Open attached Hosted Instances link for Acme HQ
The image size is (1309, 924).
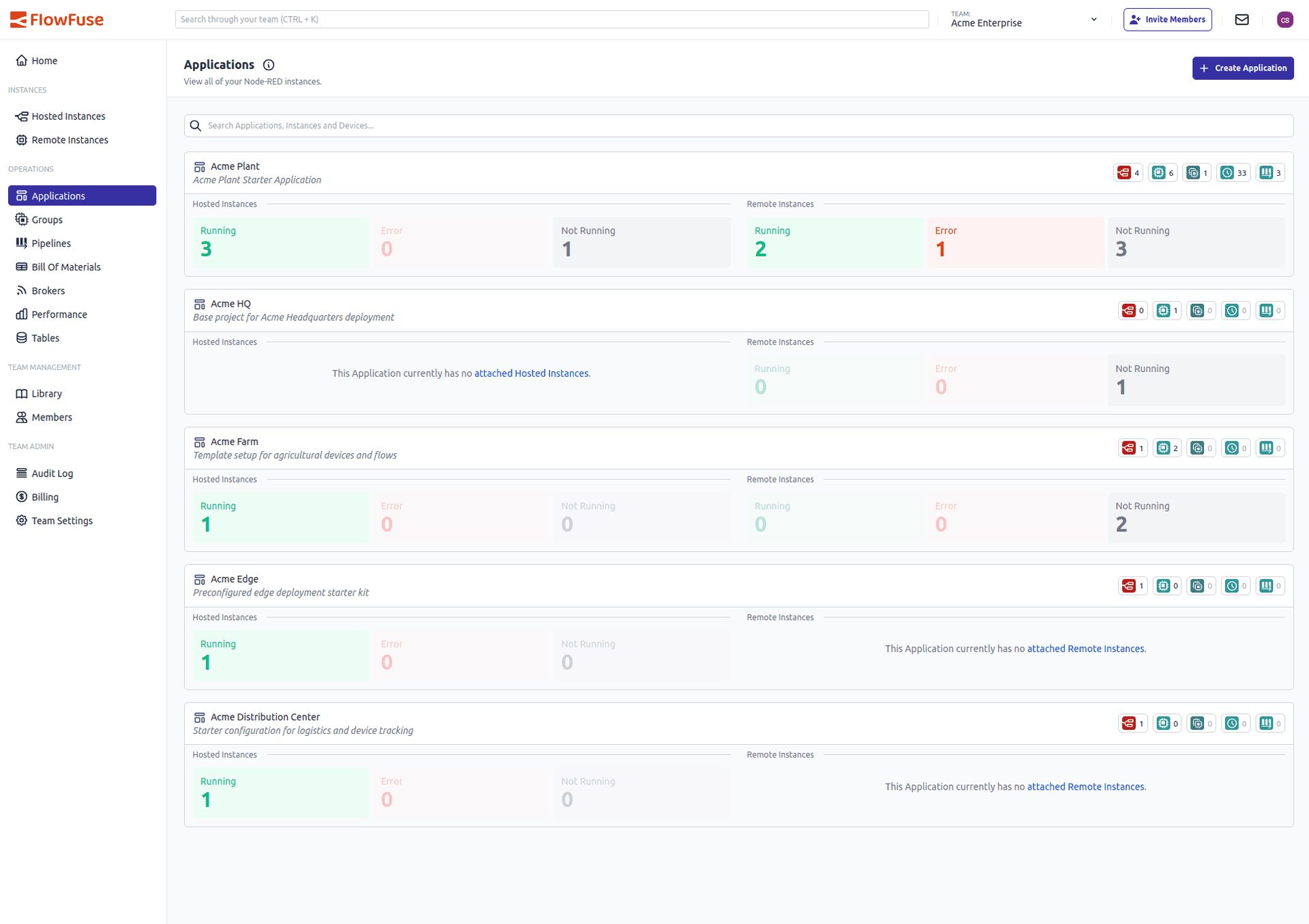[531, 373]
